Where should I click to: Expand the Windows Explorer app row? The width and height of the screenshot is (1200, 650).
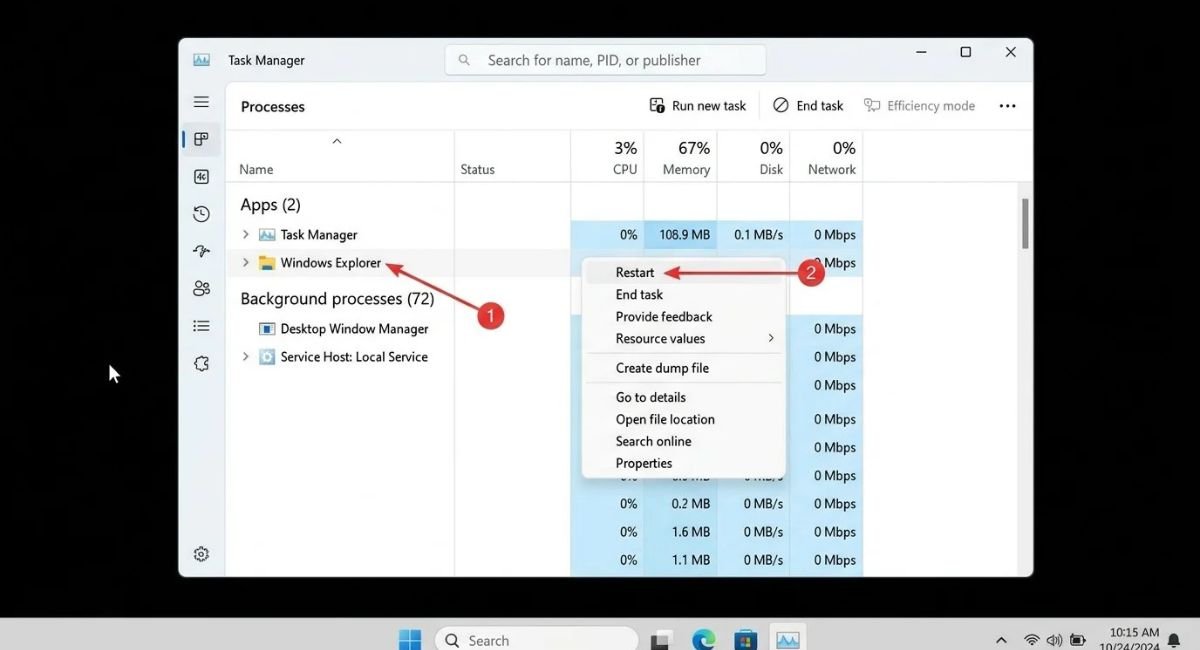246,263
